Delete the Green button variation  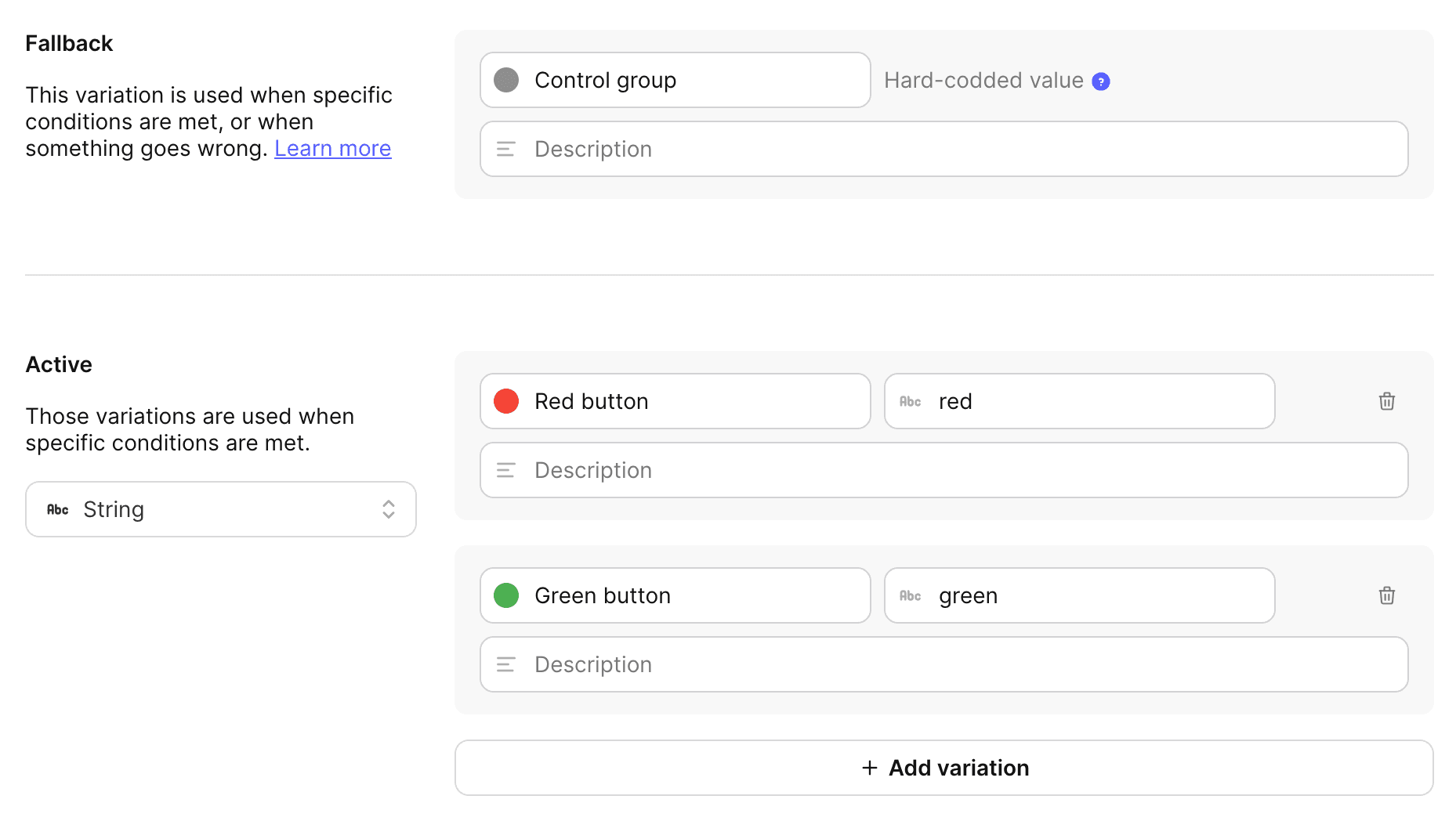coord(1386,595)
